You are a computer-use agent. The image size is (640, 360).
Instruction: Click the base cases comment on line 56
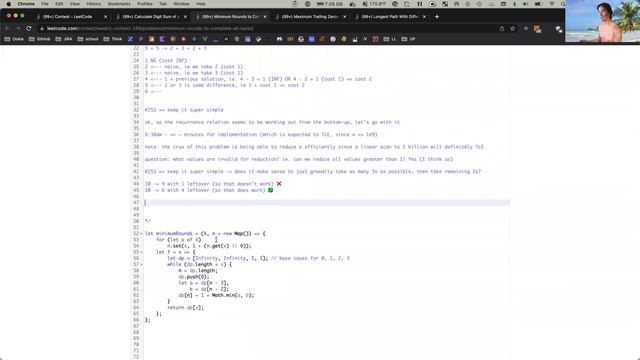pyautogui.click(x=310, y=258)
